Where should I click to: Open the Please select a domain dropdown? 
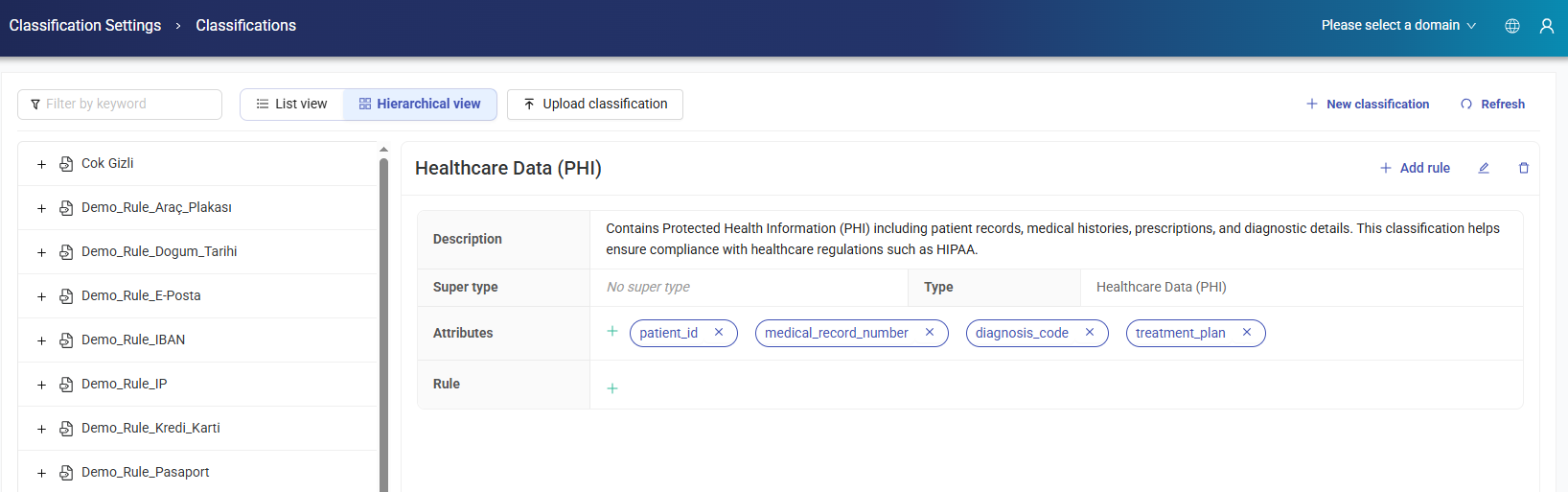1398,26
